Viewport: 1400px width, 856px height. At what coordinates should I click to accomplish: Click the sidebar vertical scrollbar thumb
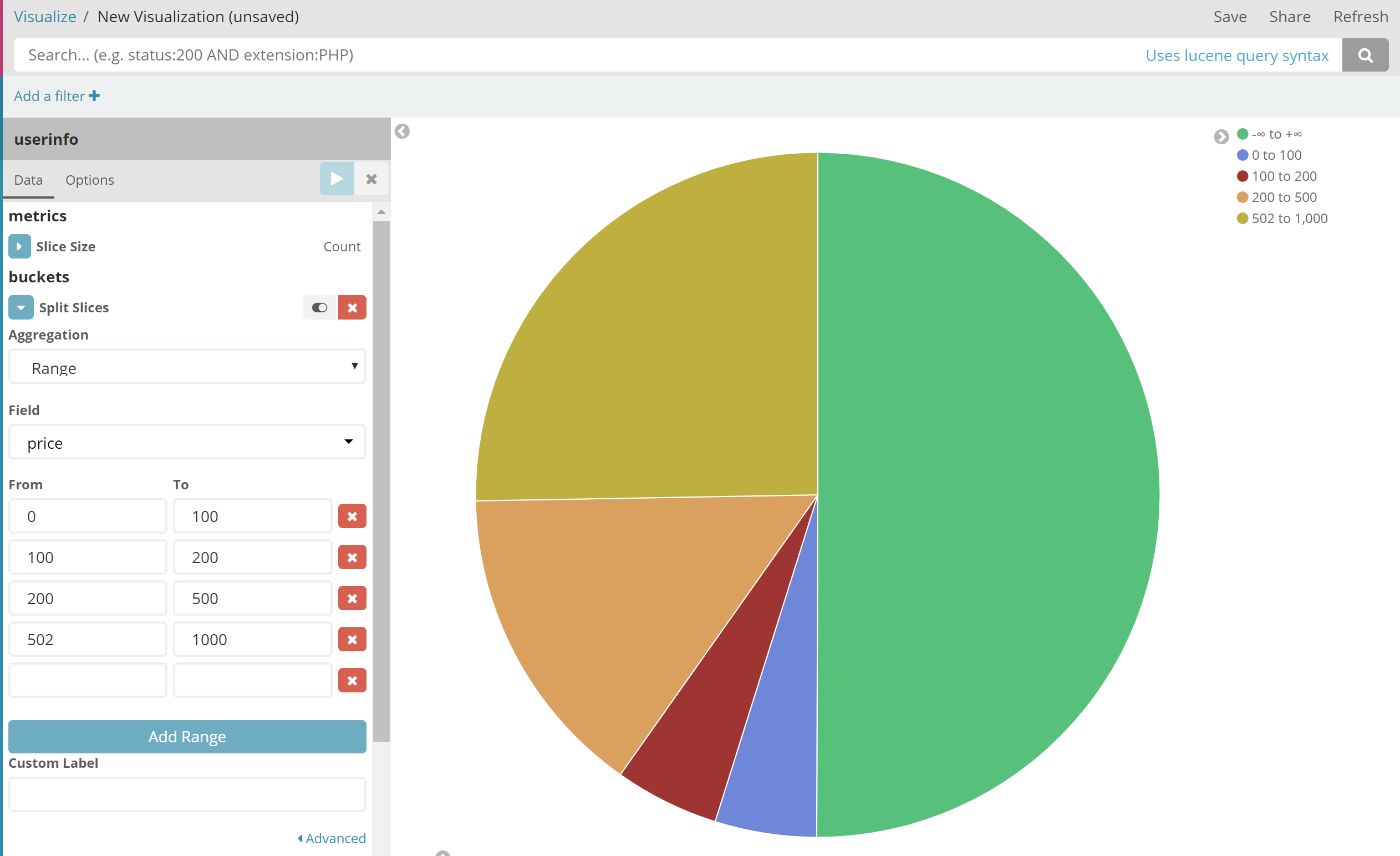click(381, 481)
